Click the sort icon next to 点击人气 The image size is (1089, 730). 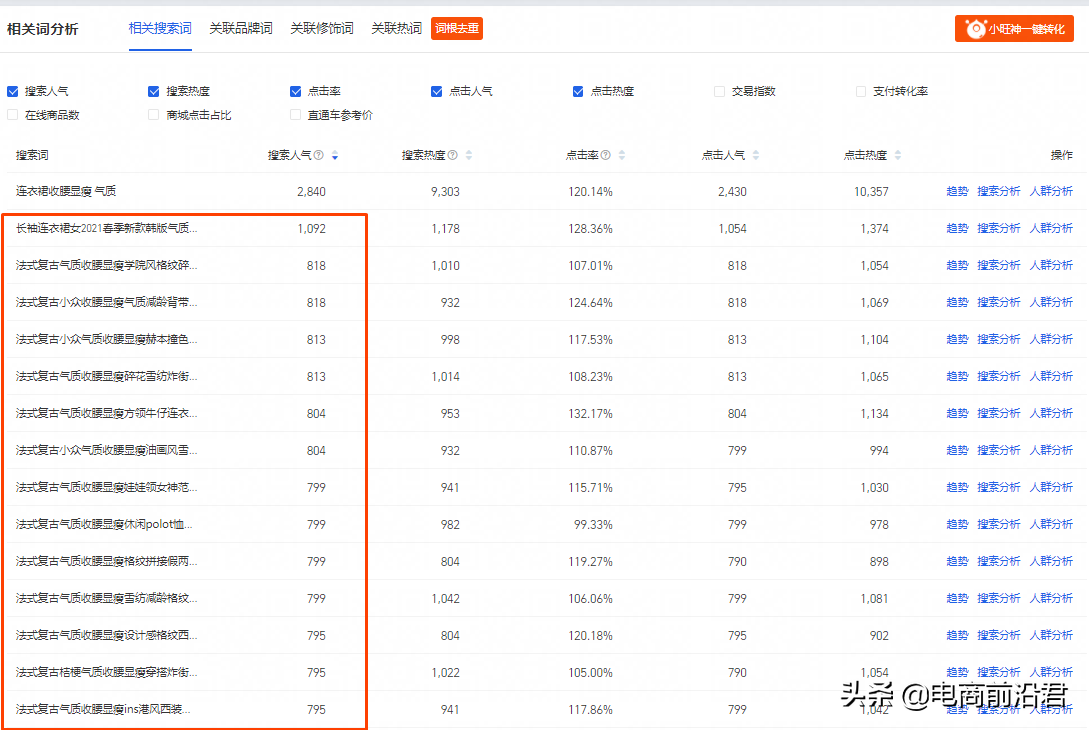pos(756,155)
